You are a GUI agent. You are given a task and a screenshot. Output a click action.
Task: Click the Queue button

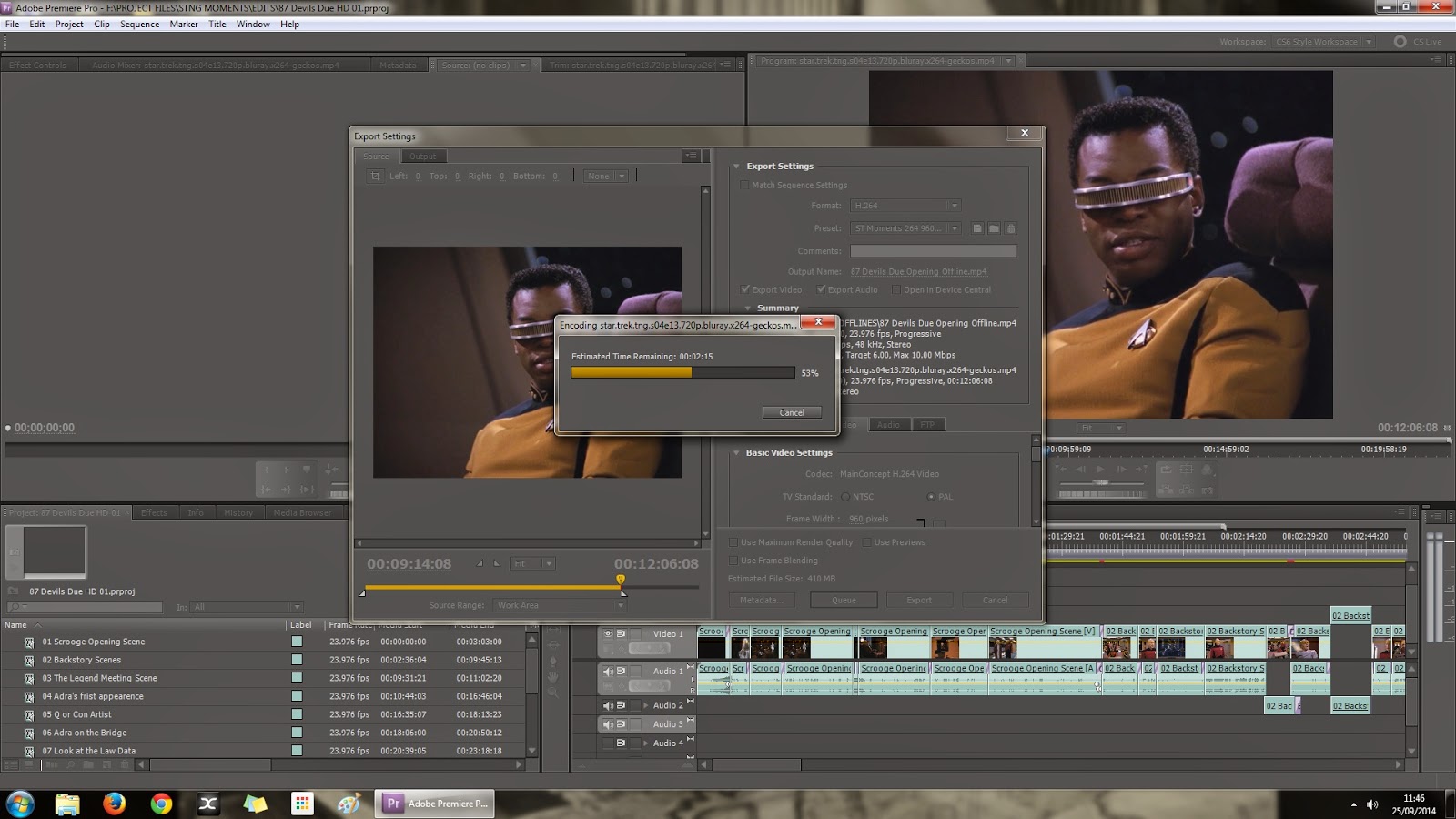[x=844, y=600]
